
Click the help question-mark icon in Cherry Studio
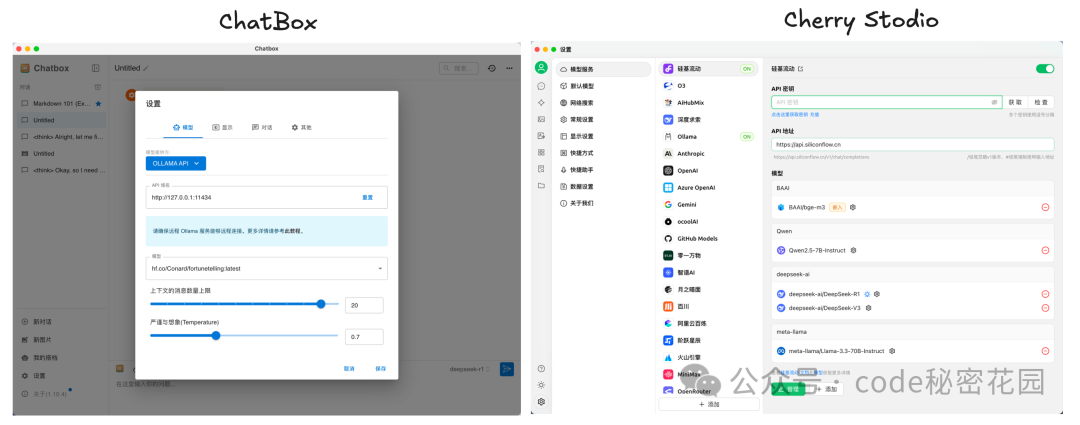[x=541, y=369]
